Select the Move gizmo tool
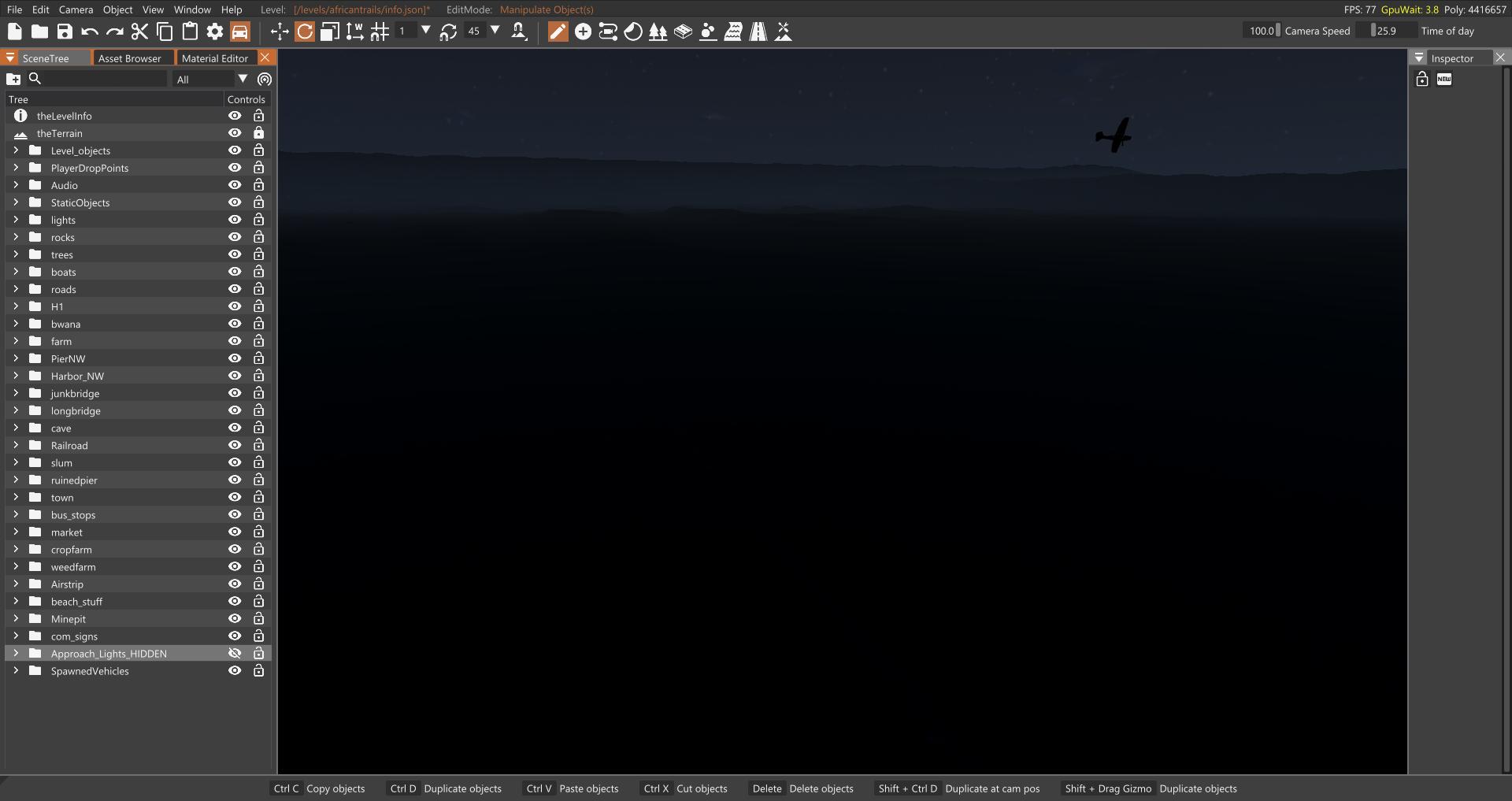The height and width of the screenshot is (801, 1512). point(280,32)
